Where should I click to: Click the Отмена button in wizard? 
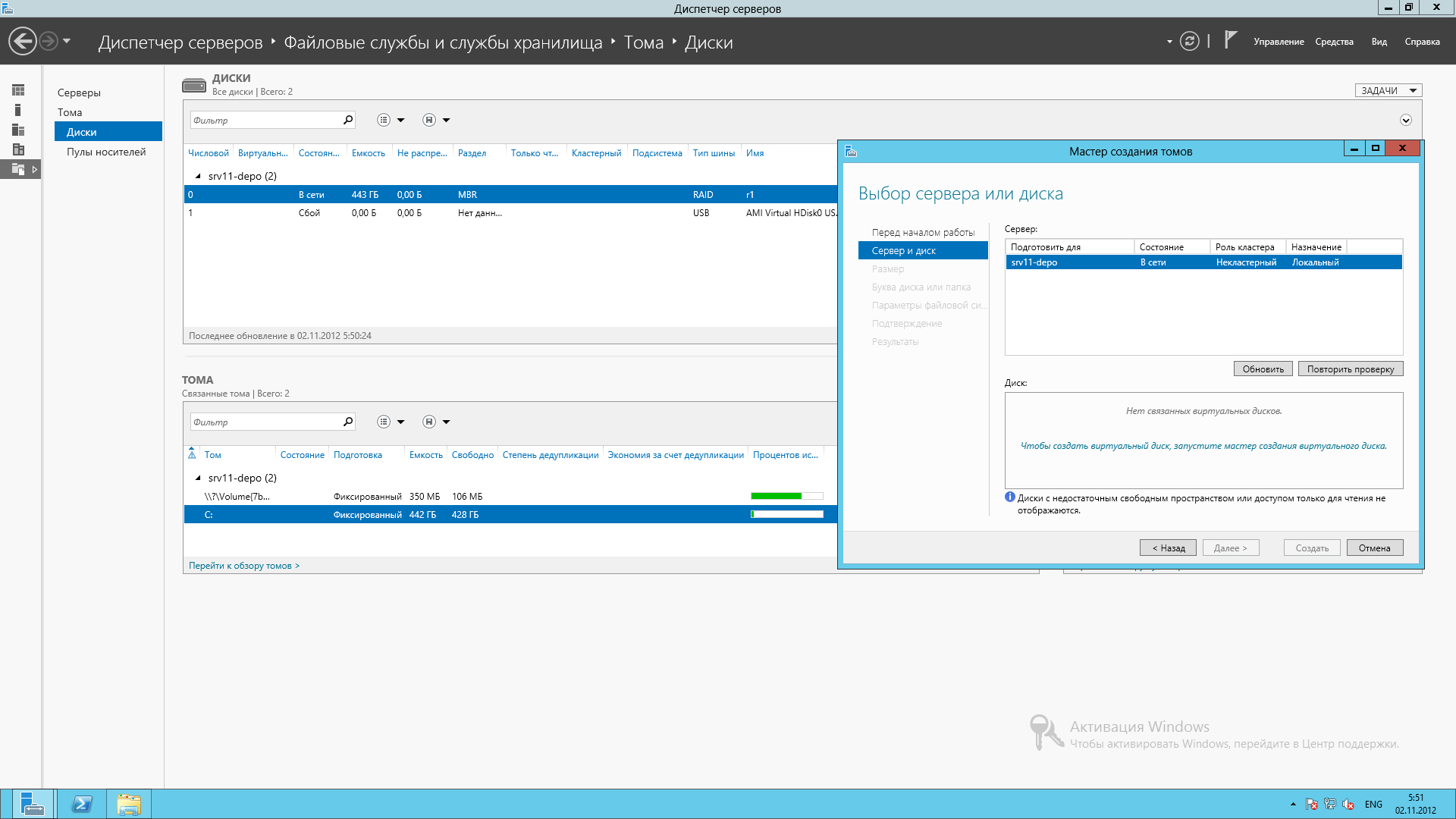(x=1375, y=548)
